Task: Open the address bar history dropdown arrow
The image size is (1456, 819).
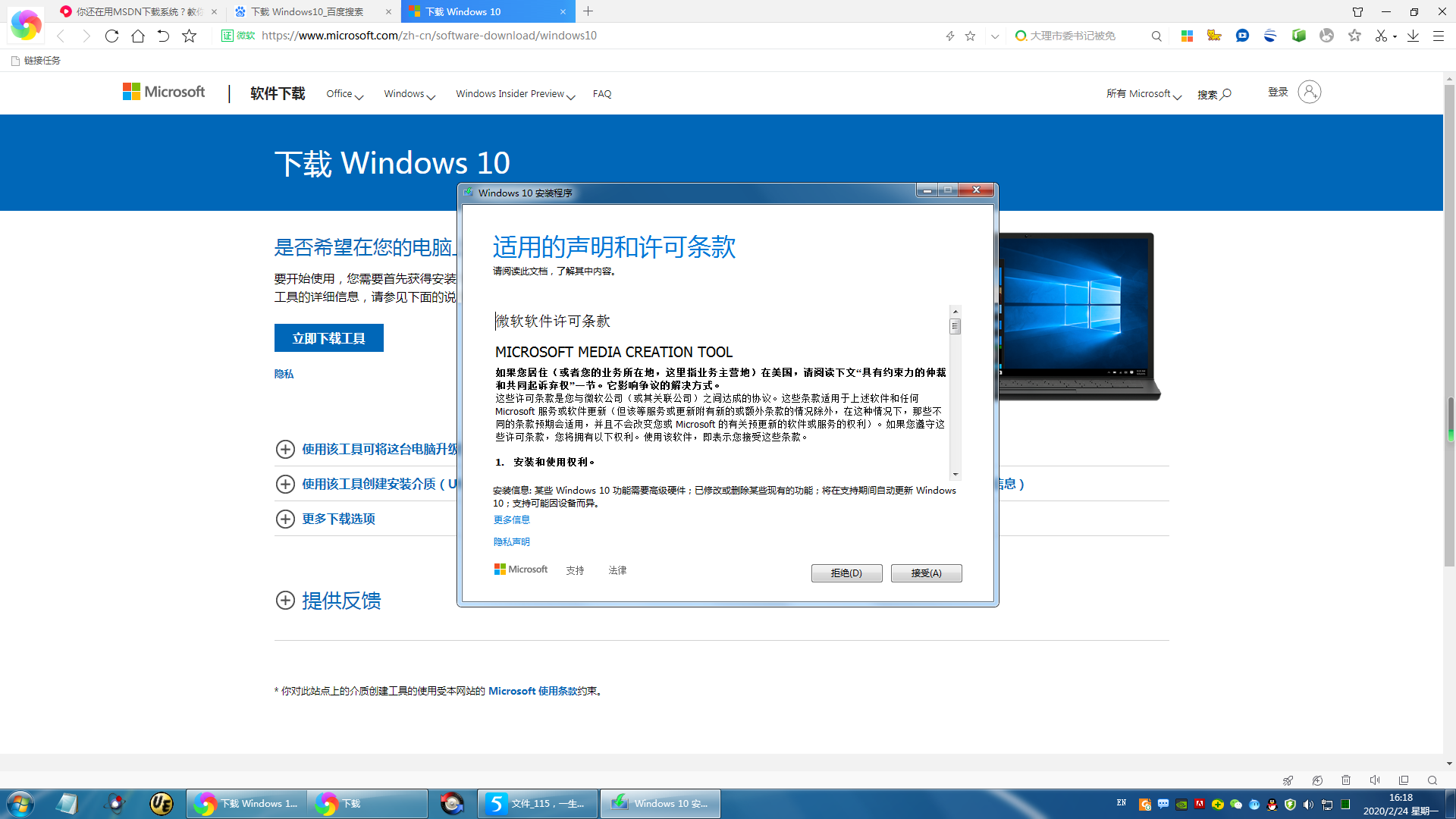Action: coord(995,36)
